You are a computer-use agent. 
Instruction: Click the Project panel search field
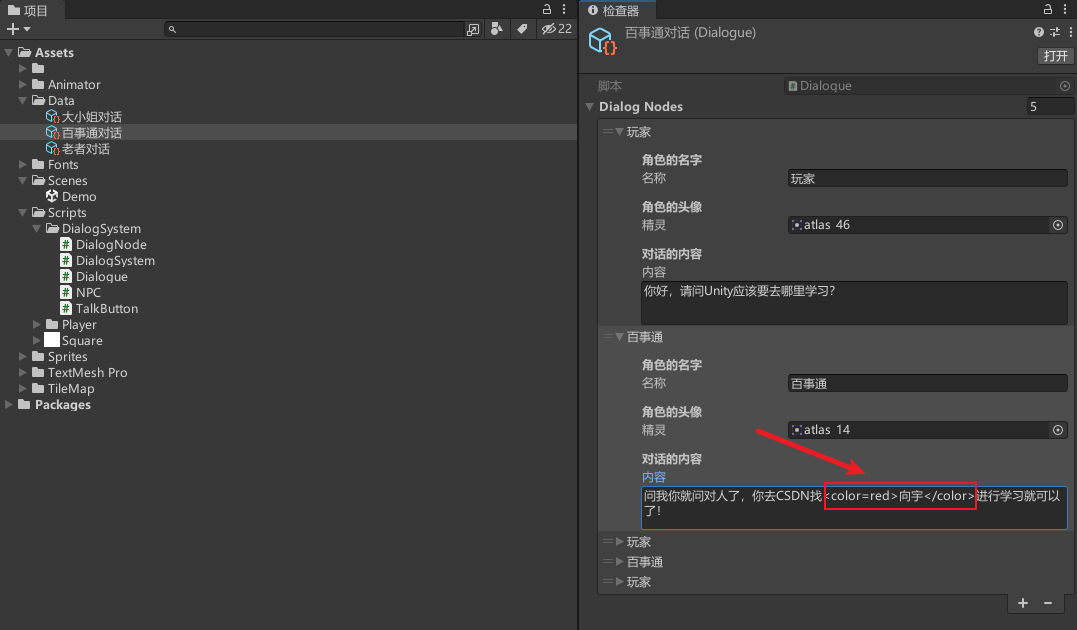coord(315,29)
